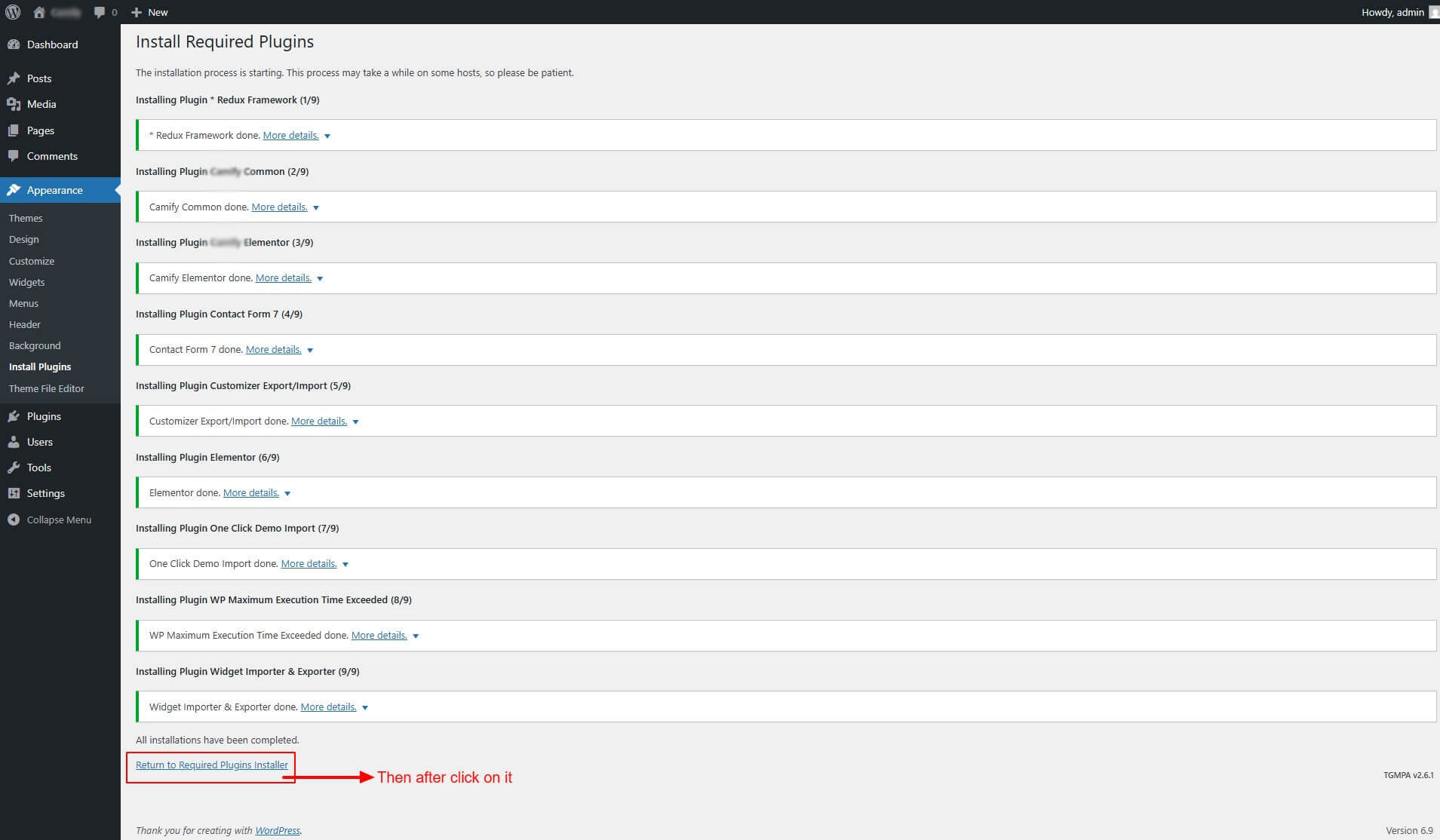The width and height of the screenshot is (1440, 840).
Task: Open the site home icon
Action: (x=39, y=12)
